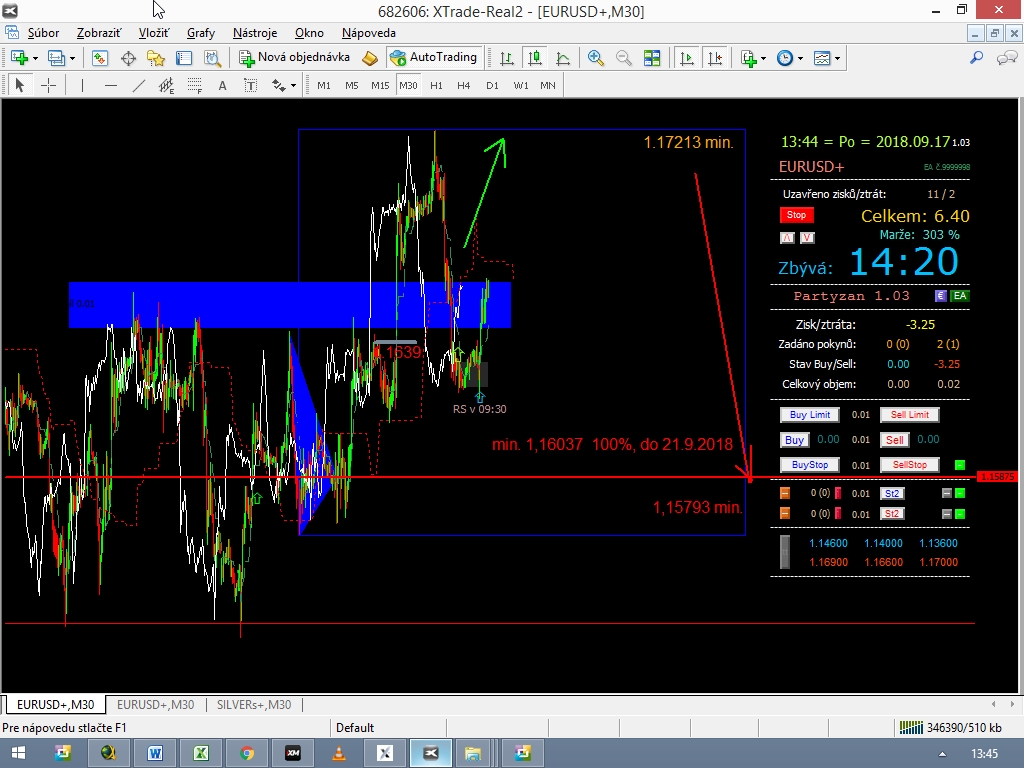Open the Nástroje menu
Viewport: 1024px width, 768px height.
point(255,33)
